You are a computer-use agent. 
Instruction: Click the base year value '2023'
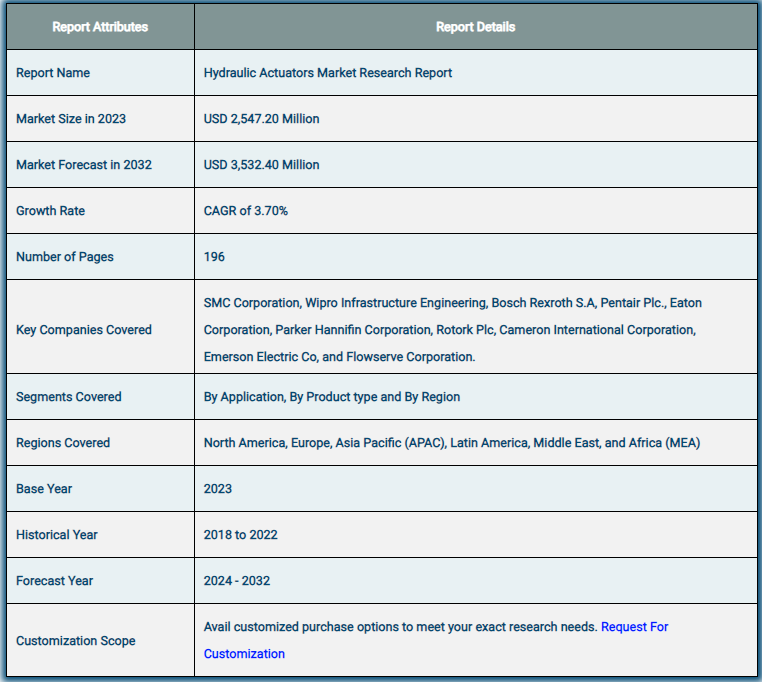coord(218,489)
